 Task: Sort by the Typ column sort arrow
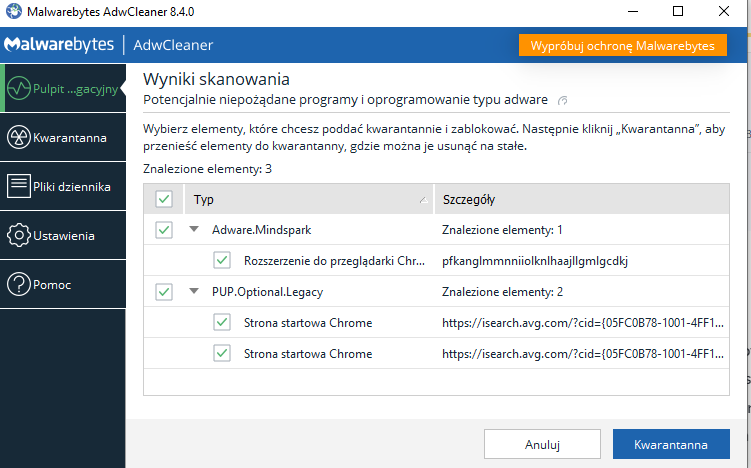pyautogui.click(x=423, y=200)
